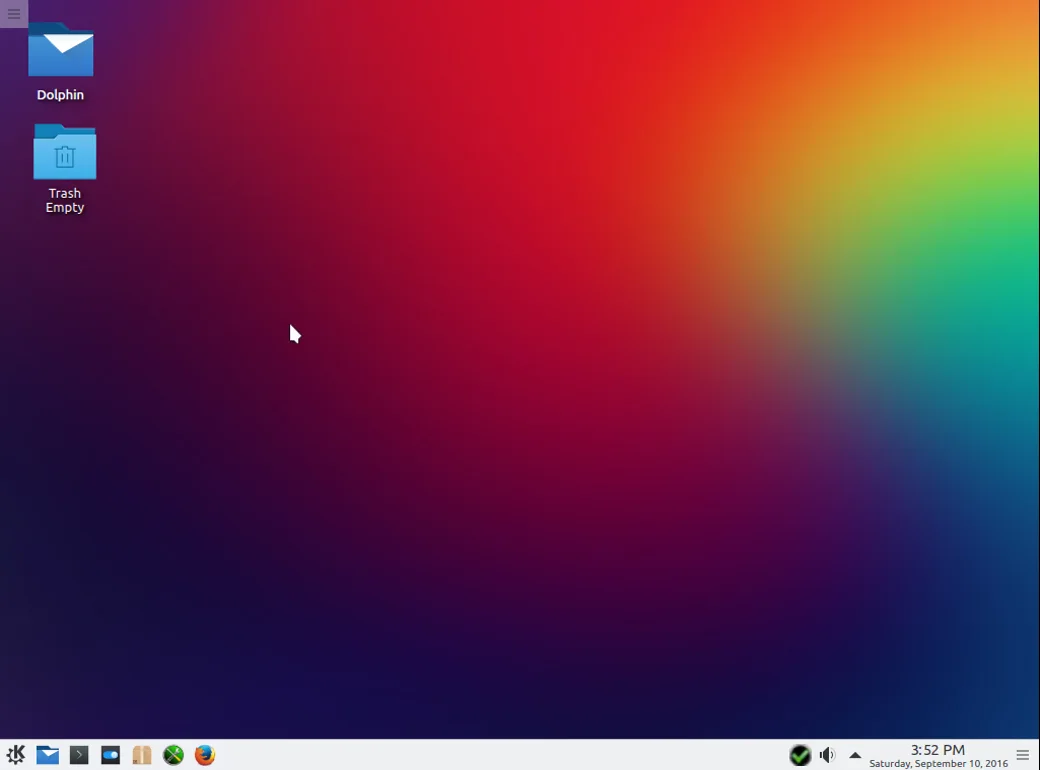The height and width of the screenshot is (770, 1040).
Task: Open the KDE application launcher
Action: (16, 755)
